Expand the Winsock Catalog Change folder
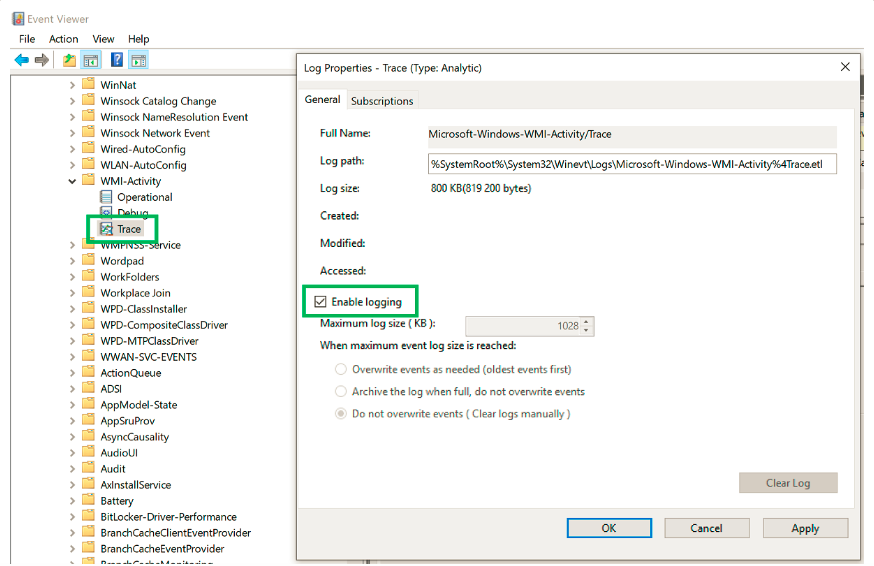 (72, 101)
